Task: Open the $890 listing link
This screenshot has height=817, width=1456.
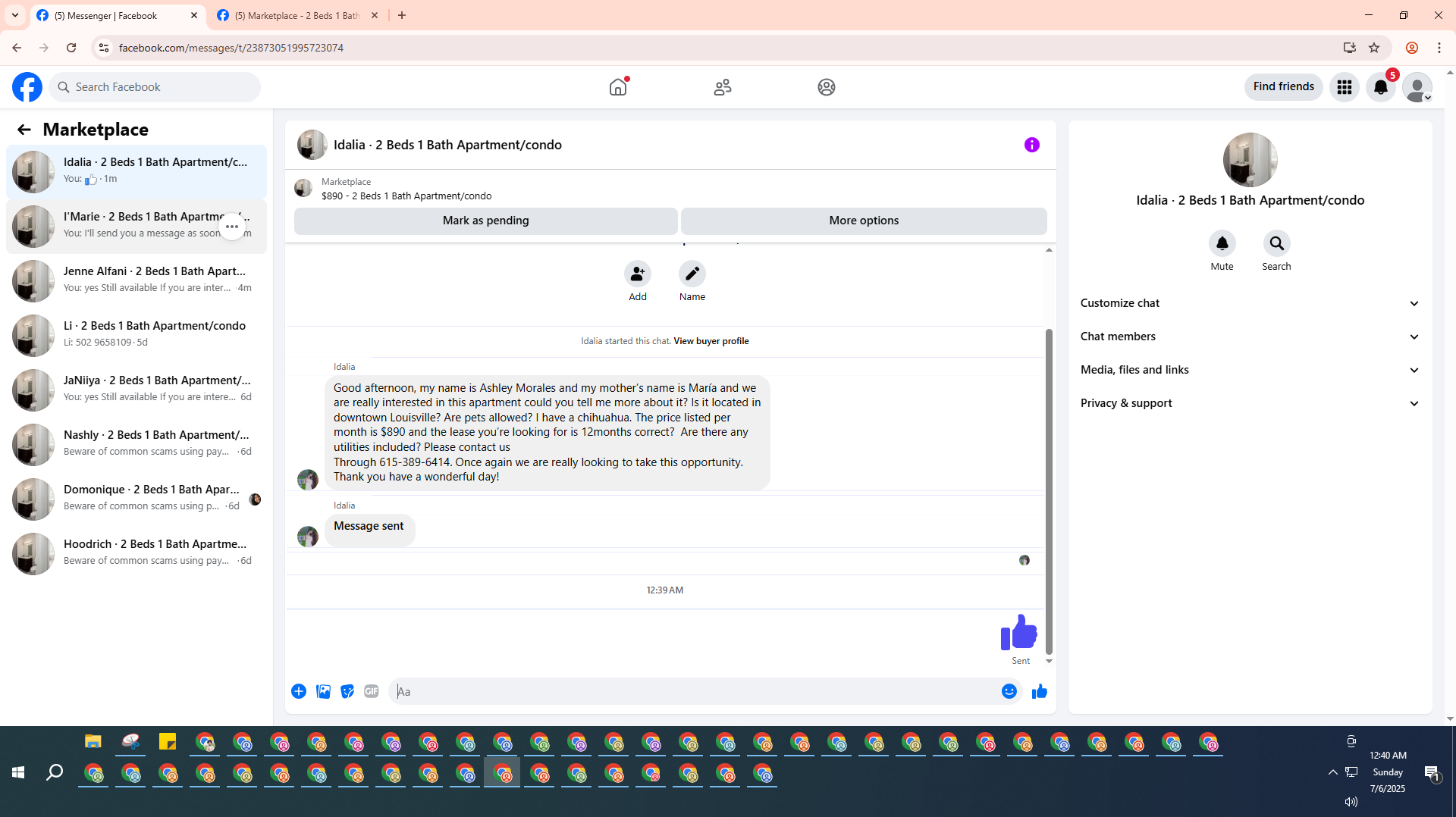Action: (x=406, y=196)
